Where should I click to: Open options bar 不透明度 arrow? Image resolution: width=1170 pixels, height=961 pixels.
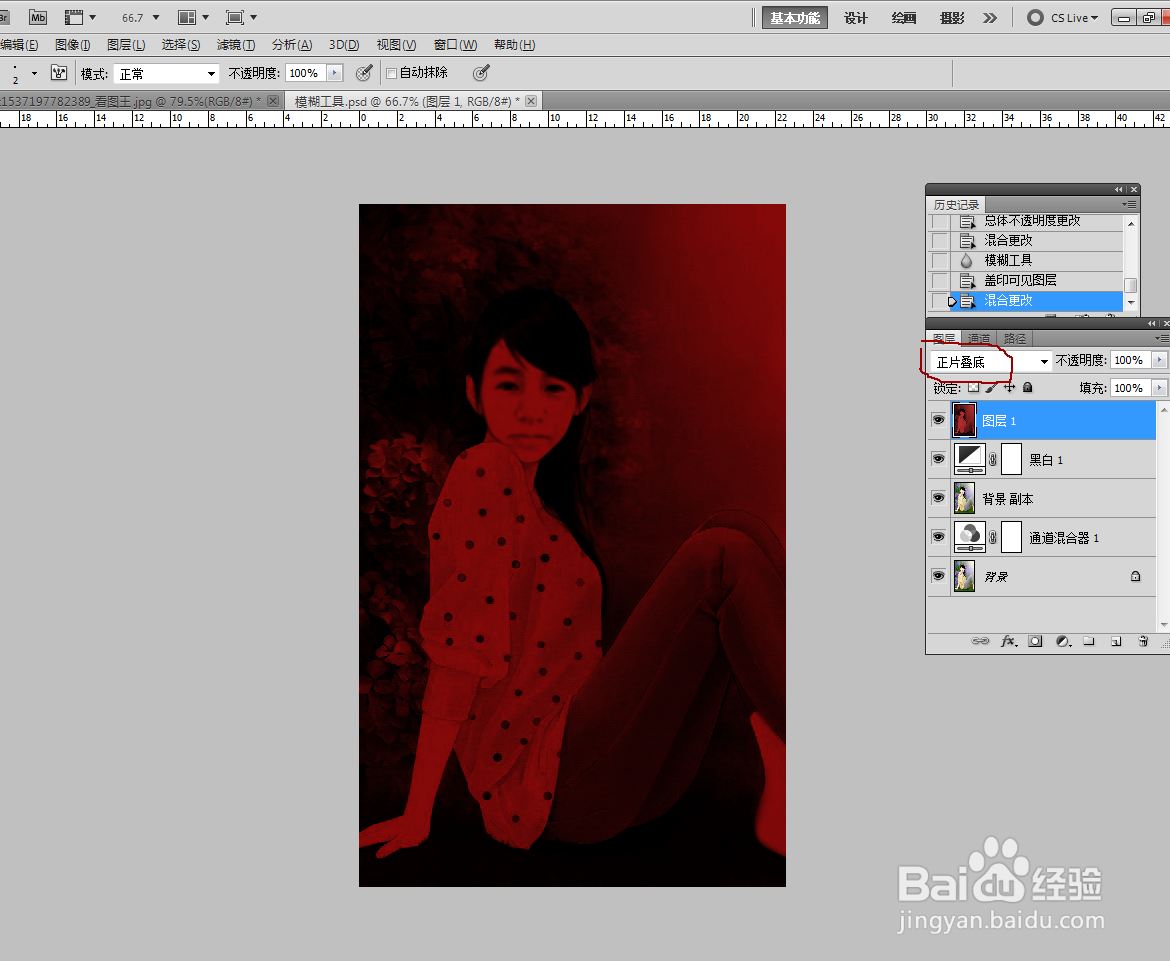coord(335,72)
